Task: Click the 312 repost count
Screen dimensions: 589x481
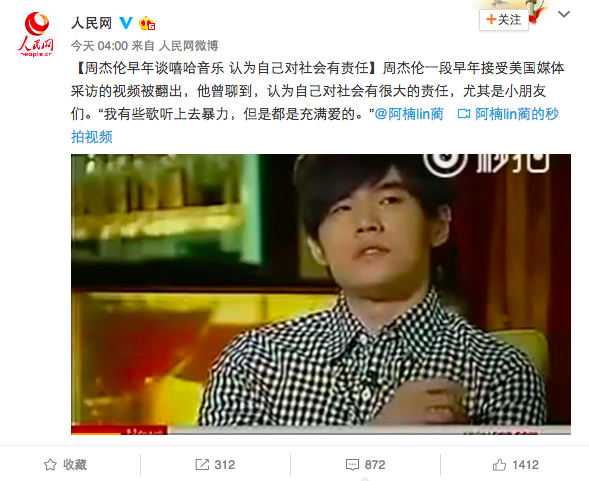Action: [225, 465]
